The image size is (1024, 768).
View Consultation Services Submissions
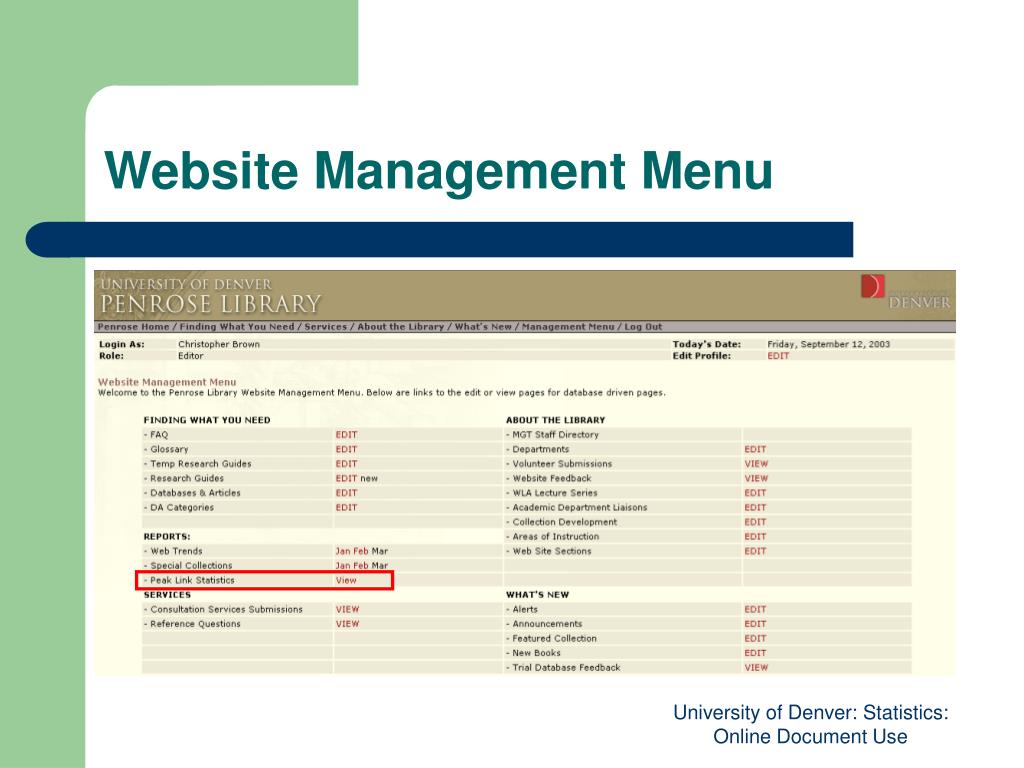347,609
